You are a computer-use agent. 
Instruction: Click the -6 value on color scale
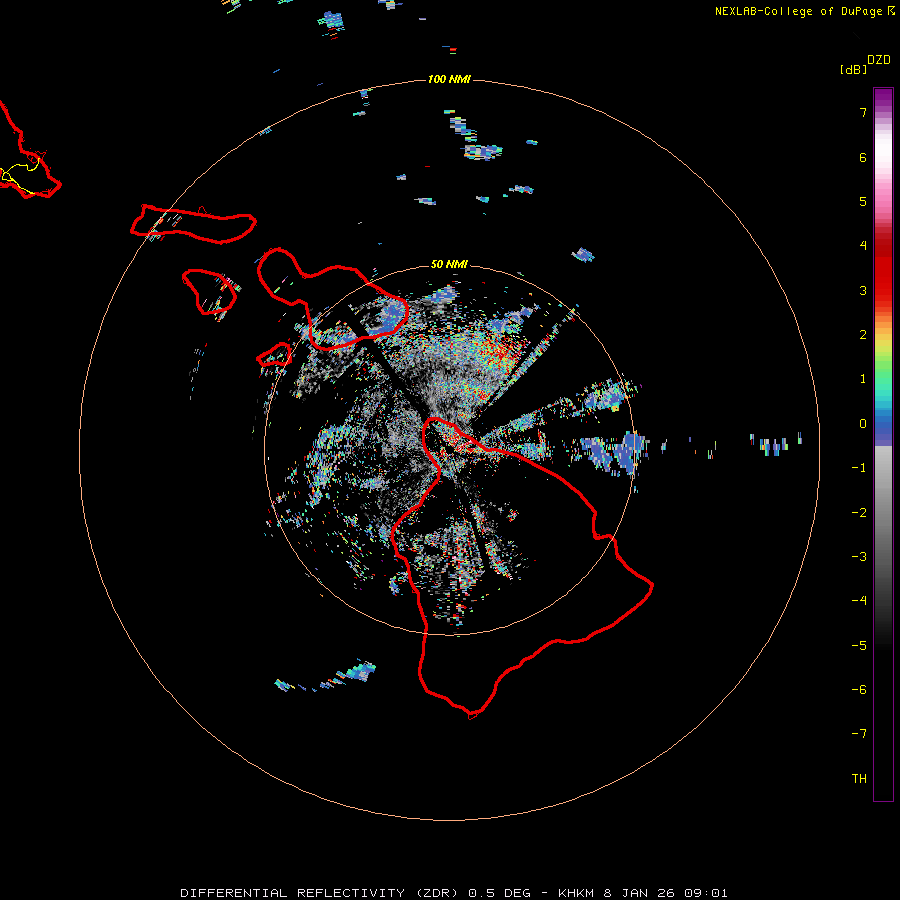pos(859,690)
